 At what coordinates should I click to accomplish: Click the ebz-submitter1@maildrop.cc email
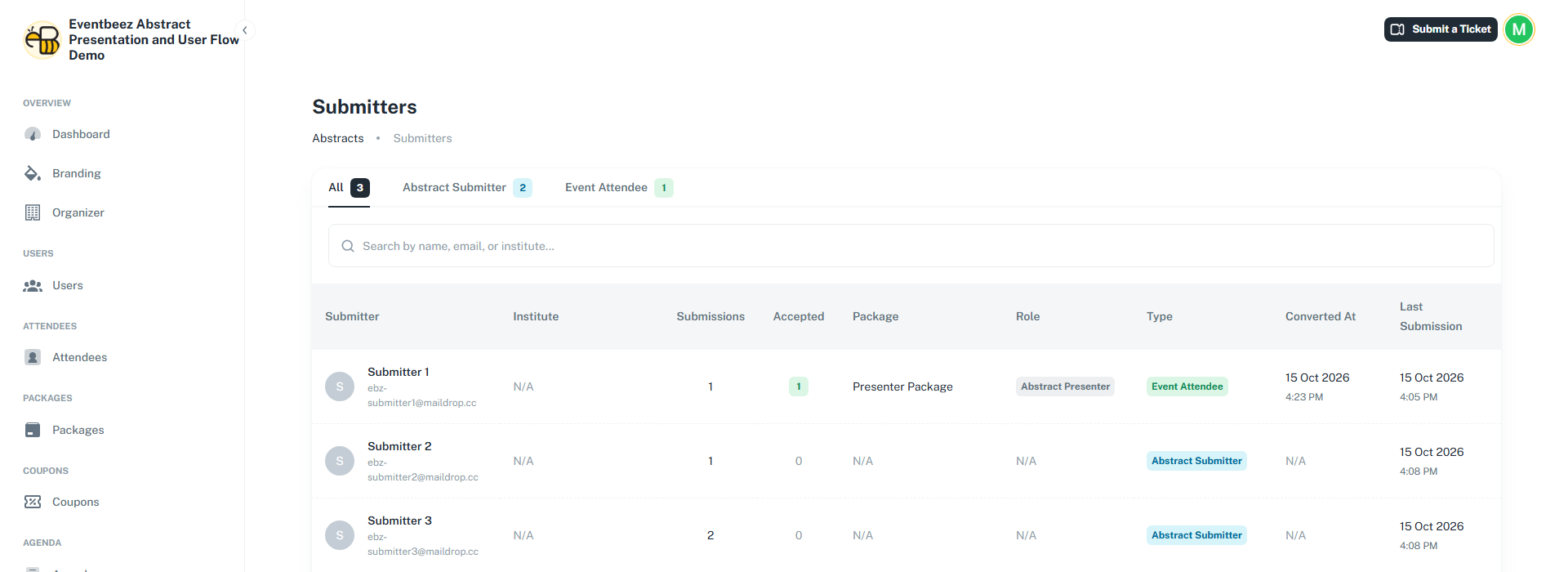421,395
